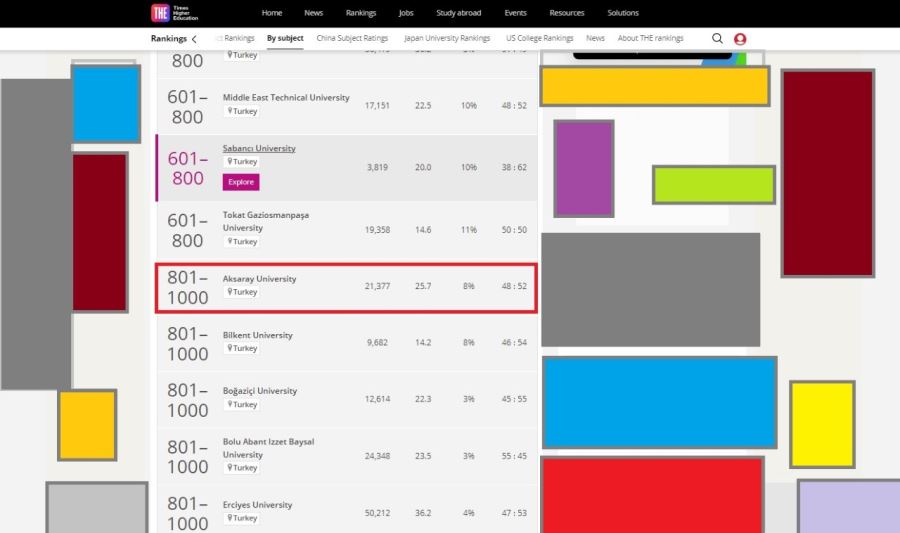
Task: Click the Times Higher Education logo
Action: click(x=175, y=13)
